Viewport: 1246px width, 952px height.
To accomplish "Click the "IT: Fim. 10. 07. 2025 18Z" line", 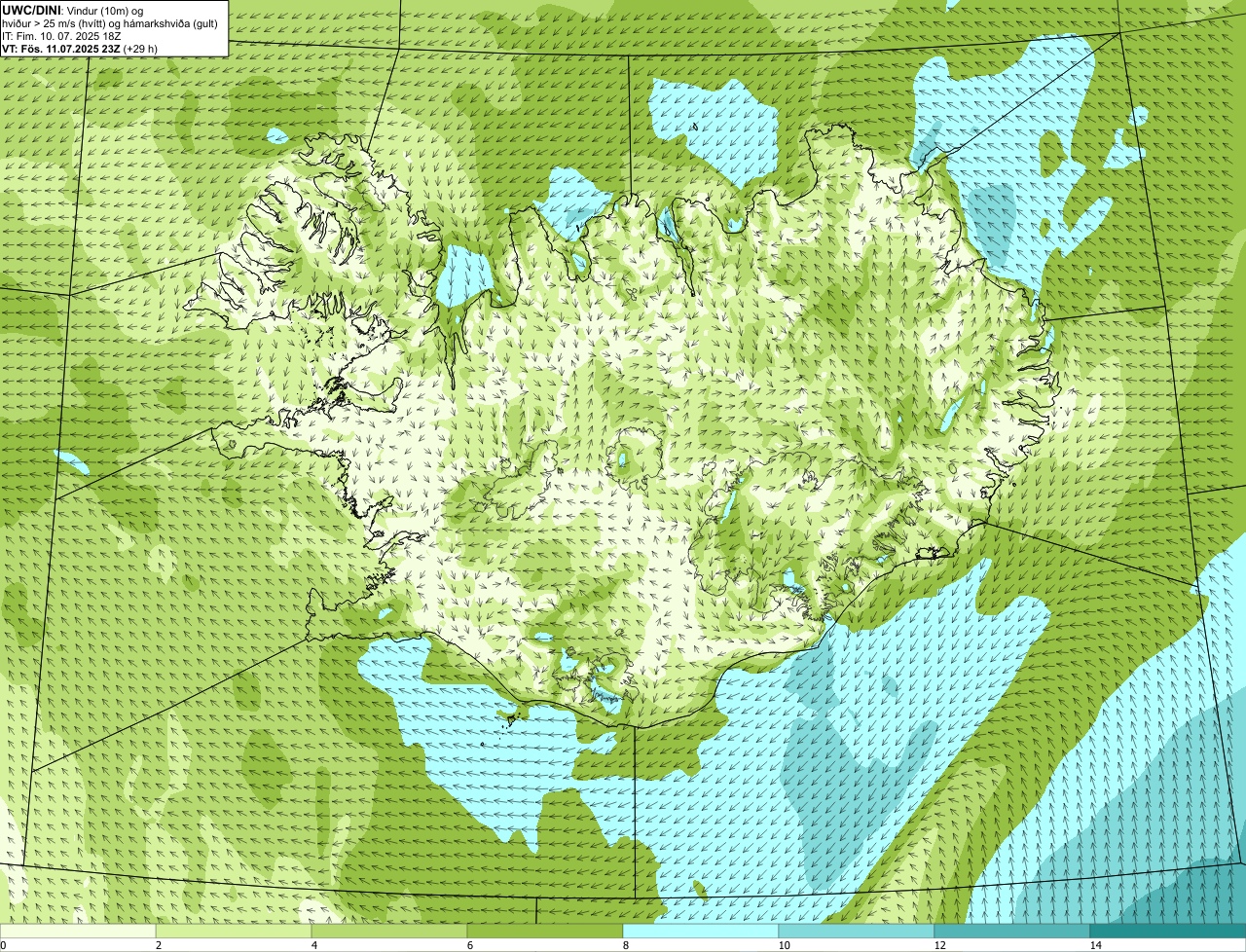I will [x=62, y=35].
